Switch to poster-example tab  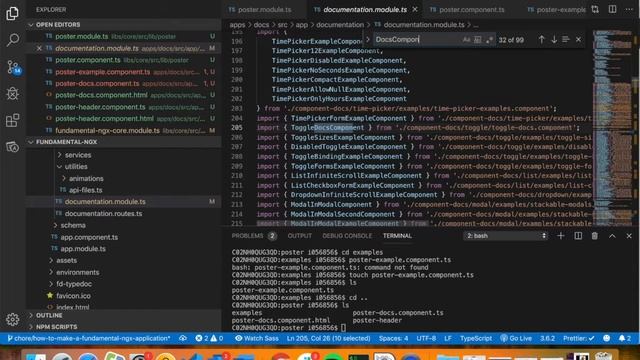(556, 9)
